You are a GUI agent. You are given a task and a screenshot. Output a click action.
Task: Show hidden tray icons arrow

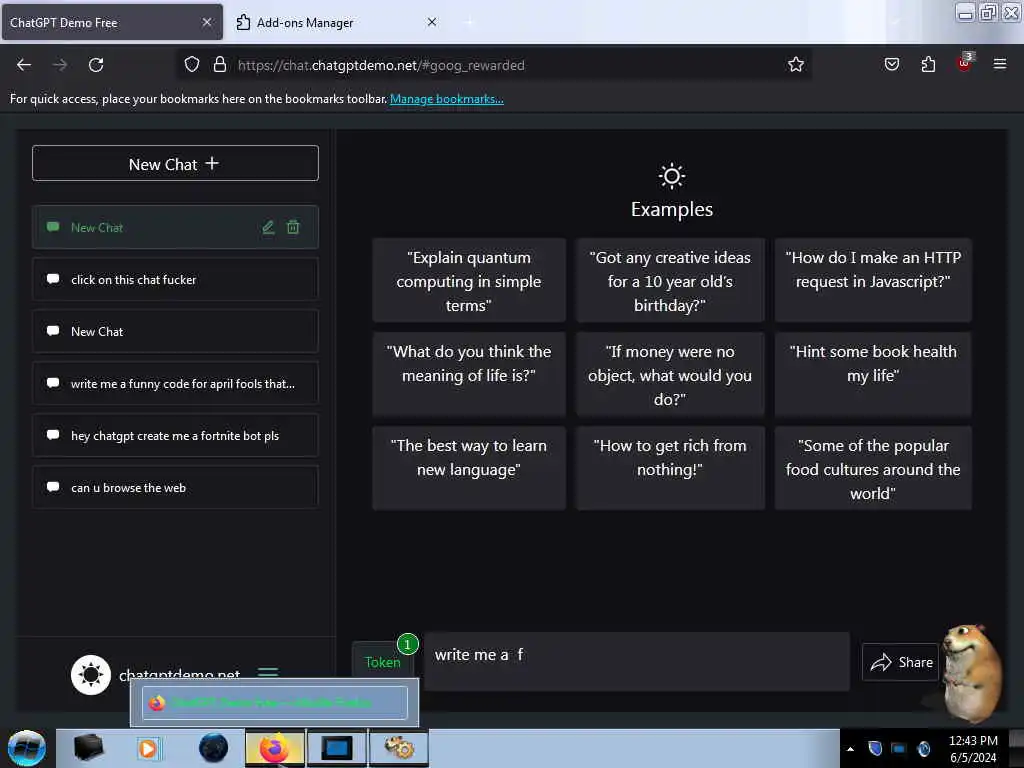pyautogui.click(x=850, y=749)
